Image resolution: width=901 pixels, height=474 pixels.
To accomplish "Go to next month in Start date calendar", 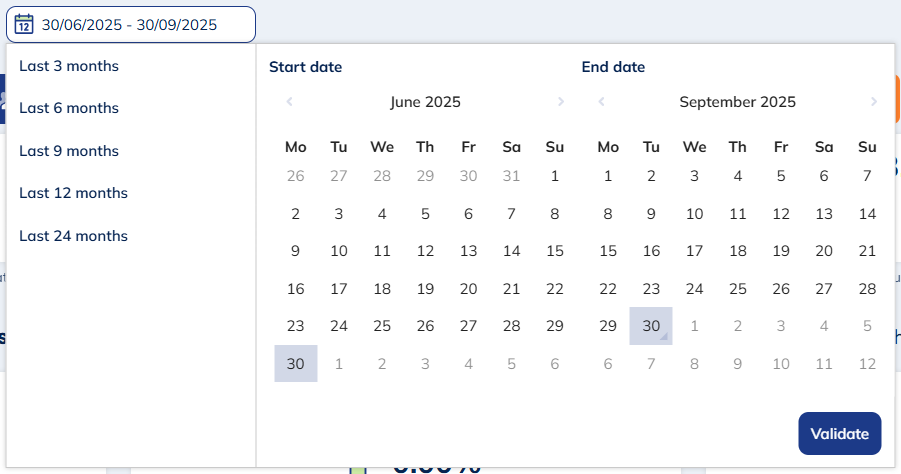I will click(561, 102).
